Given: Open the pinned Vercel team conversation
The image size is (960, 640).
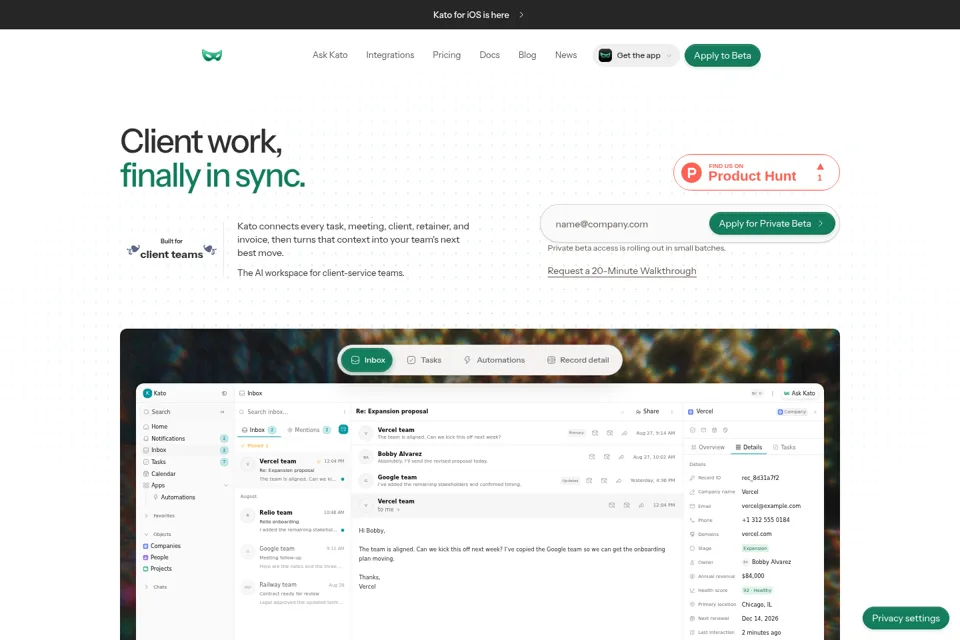Looking at the screenshot, I should point(293,470).
